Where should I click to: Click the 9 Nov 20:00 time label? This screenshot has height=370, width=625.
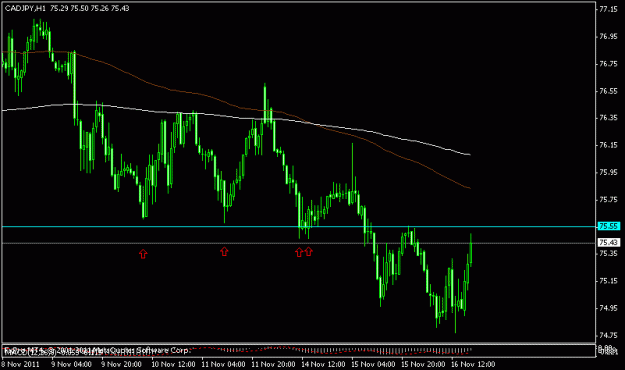tap(121, 364)
